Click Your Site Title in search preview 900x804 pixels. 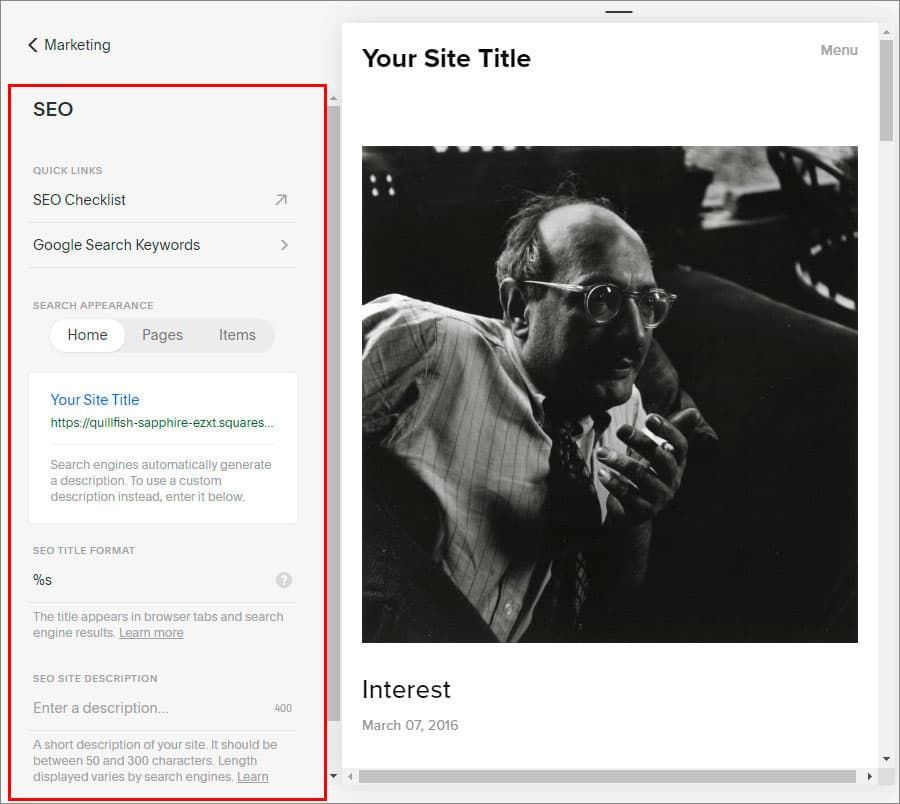[x=95, y=400]
